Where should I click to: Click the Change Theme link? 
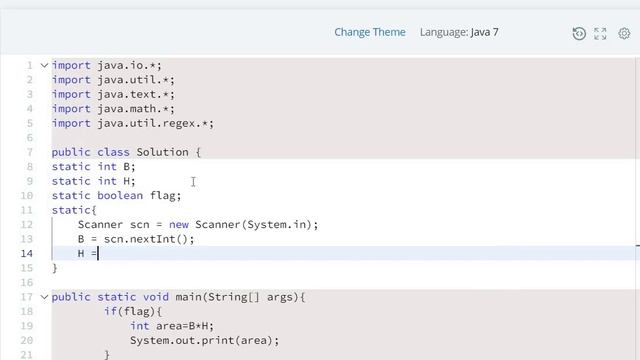[370, 32]
